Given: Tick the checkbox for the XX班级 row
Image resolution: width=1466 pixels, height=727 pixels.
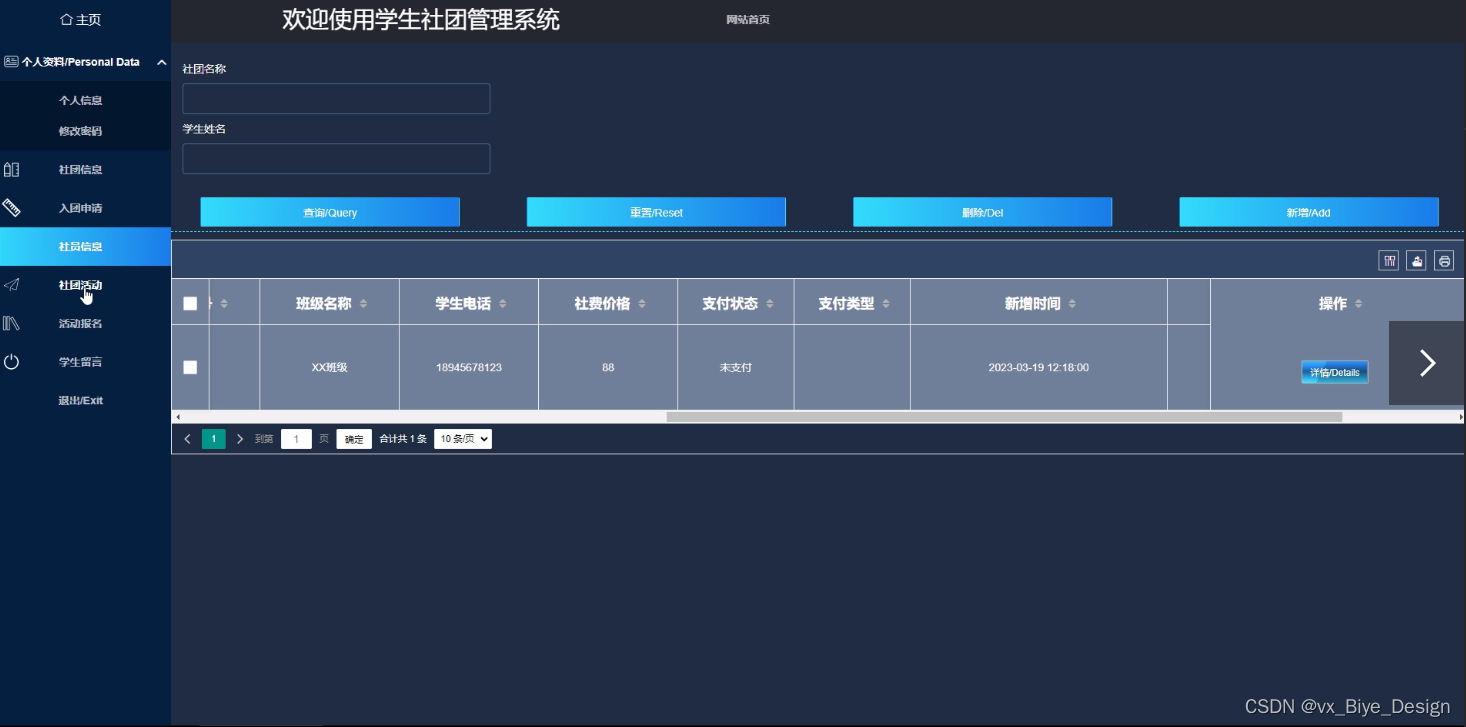Looking at the screenshot, I should pos(190,367).
